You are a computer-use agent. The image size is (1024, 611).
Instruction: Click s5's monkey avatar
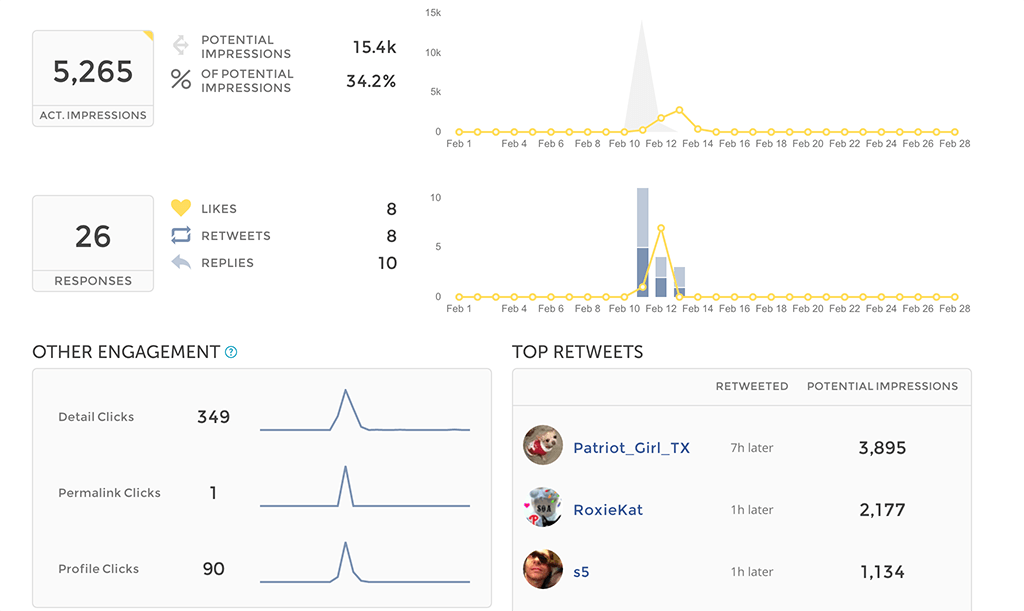pos(542,571)
